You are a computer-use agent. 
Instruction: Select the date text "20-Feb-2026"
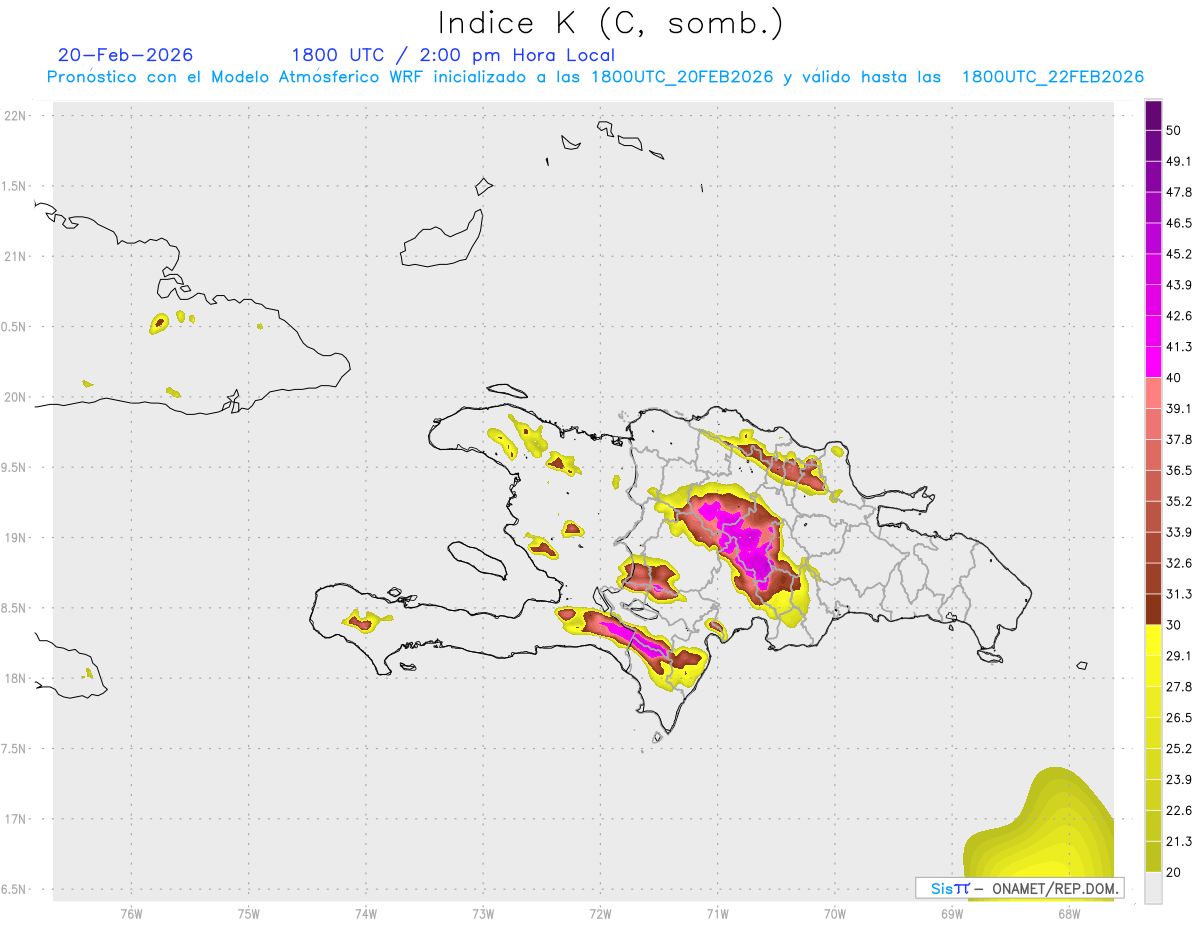tap(126, 55)
